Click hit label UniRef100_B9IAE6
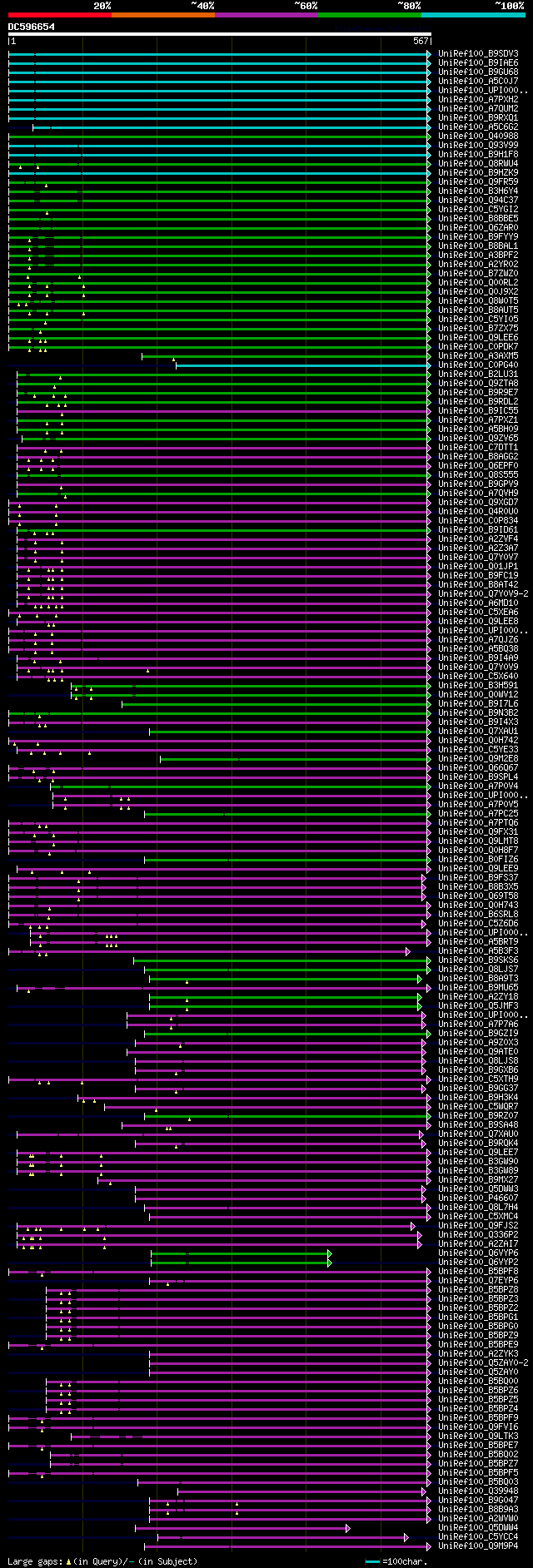533x1568 pixels. pyautogui.click(x=478, y=63)
